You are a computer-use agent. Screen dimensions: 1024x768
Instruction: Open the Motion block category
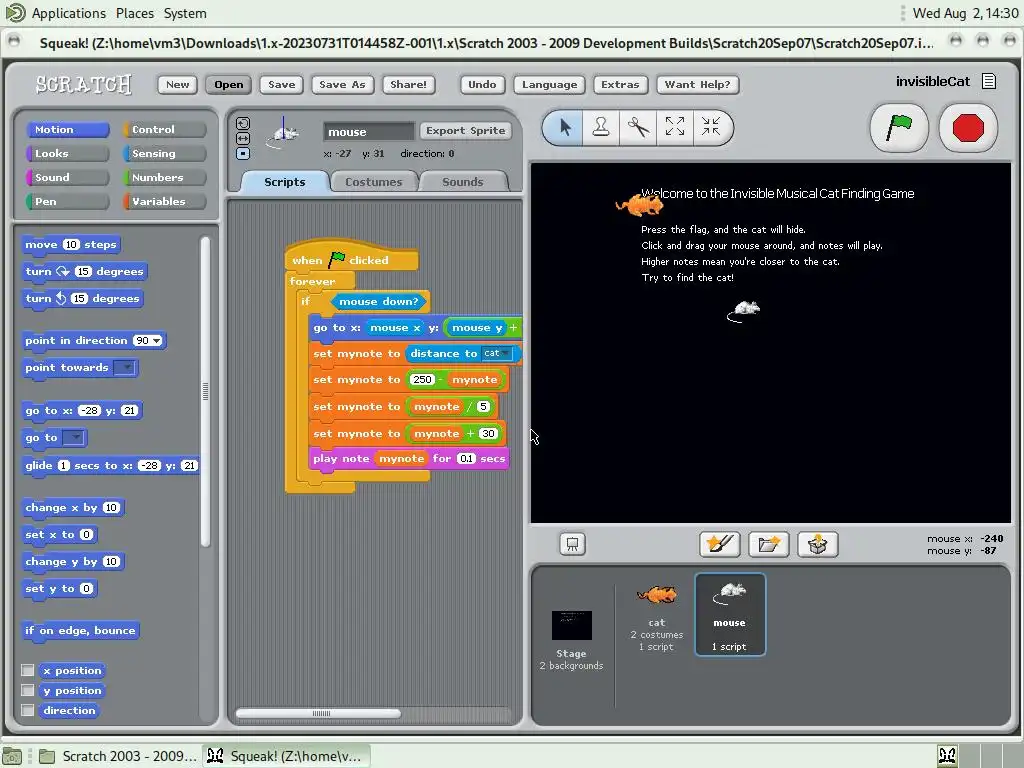click(x=67, y=129)
